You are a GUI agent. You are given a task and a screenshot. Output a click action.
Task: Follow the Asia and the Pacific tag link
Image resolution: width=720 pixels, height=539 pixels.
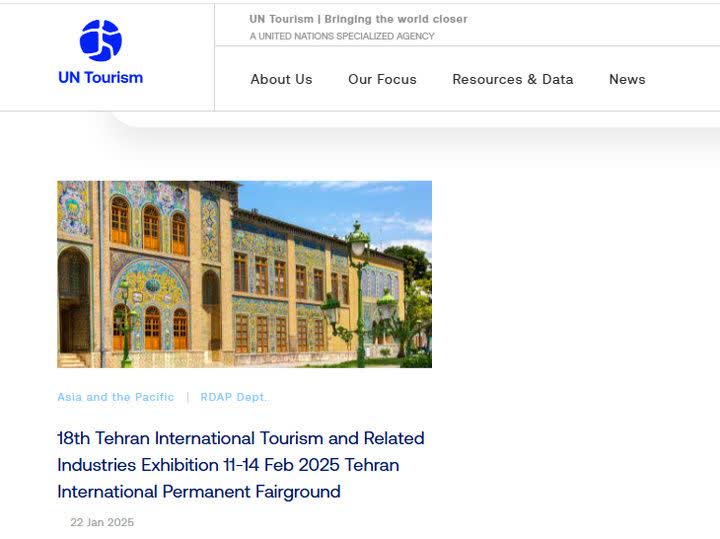[x=116, y=397]
